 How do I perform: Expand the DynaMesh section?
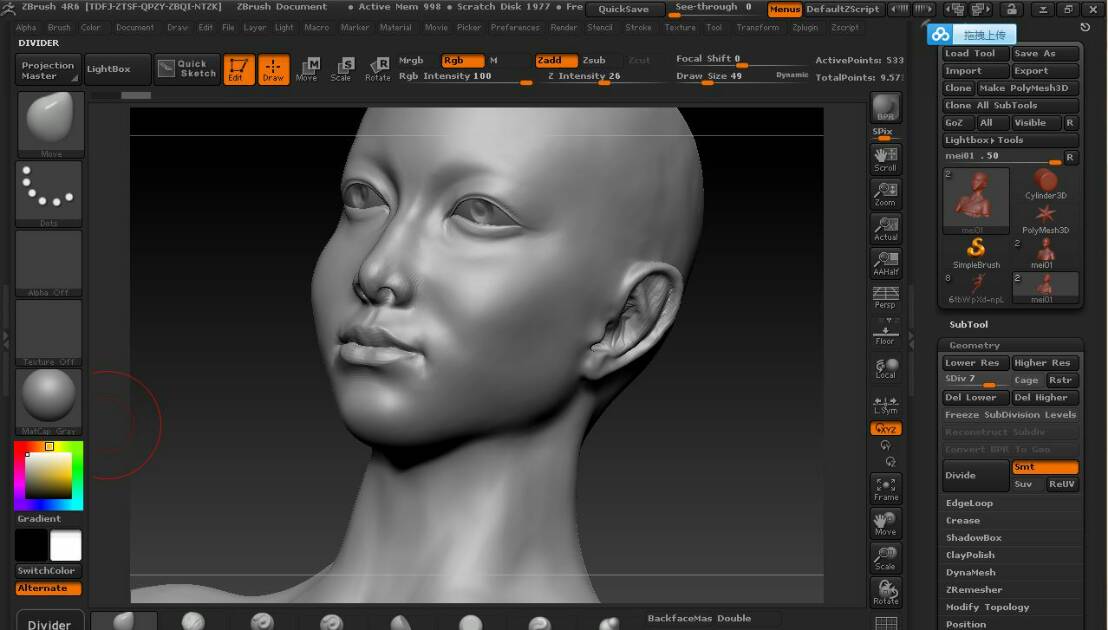tap(970, 572)
